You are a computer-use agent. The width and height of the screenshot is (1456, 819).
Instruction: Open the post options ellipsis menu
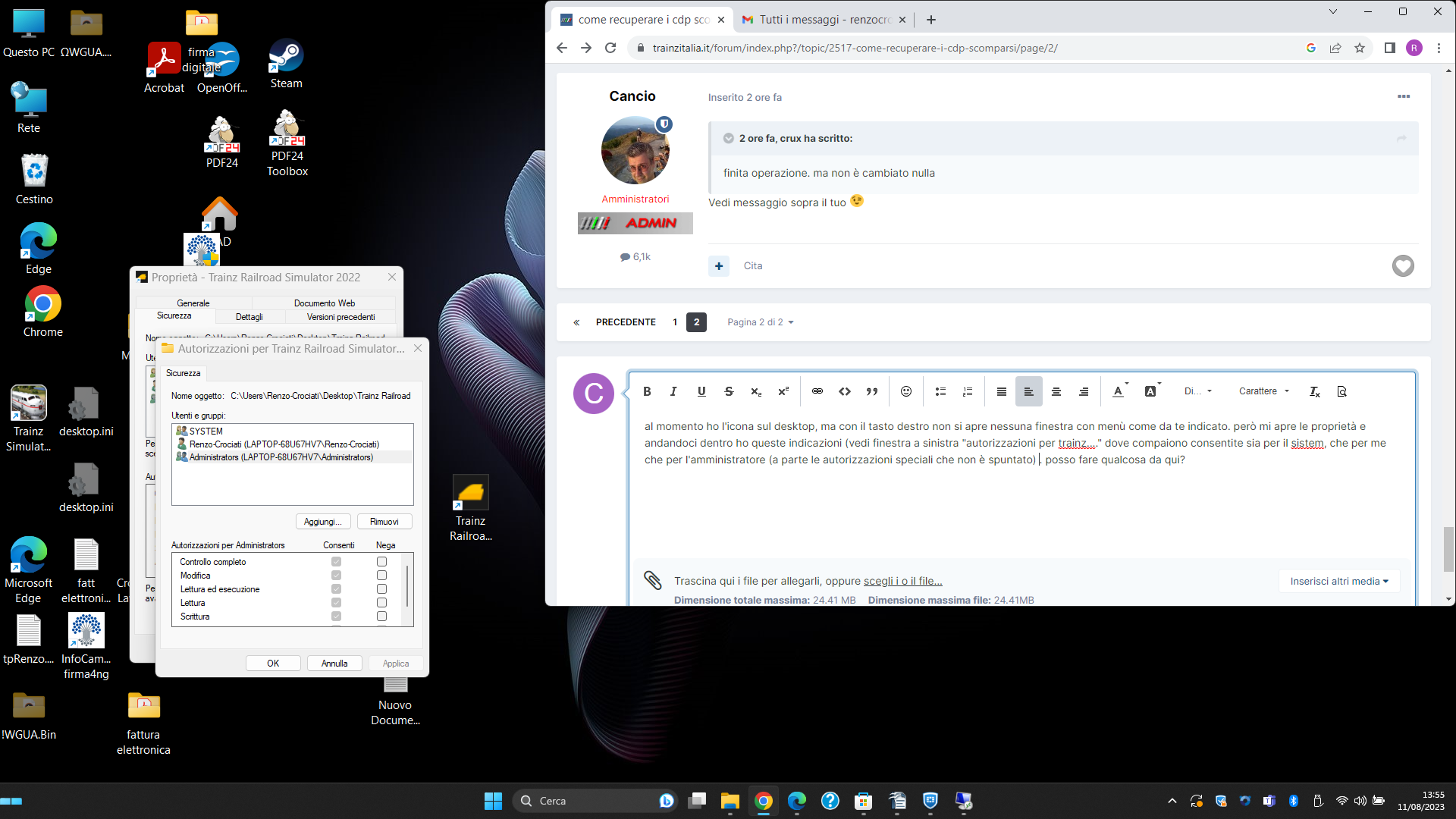[1404, 96]
